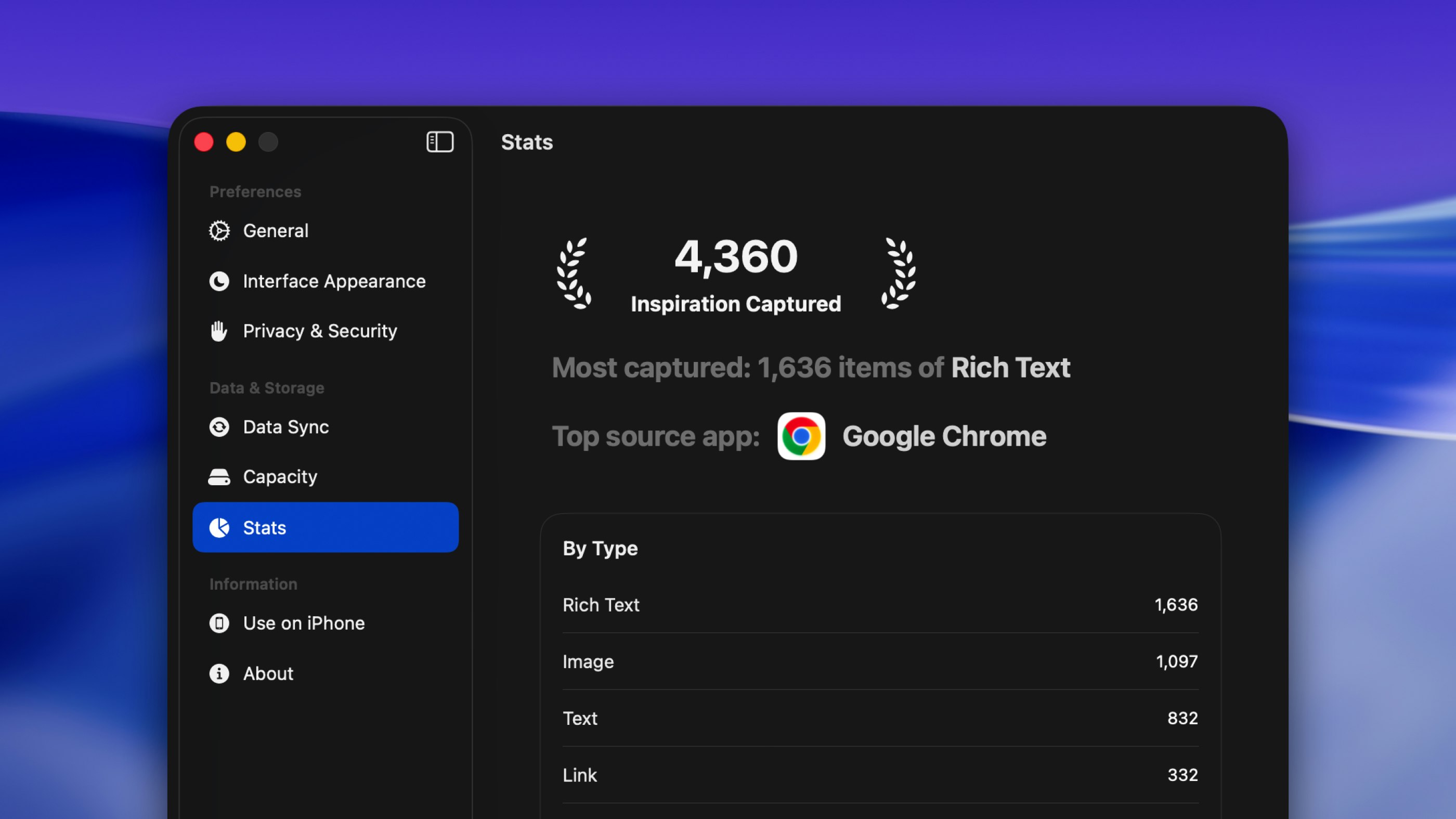Image resolution: width=1456 pixels, height=819 pixels.
Task: Open Privacy & Security settings text label
Action: 320,331
